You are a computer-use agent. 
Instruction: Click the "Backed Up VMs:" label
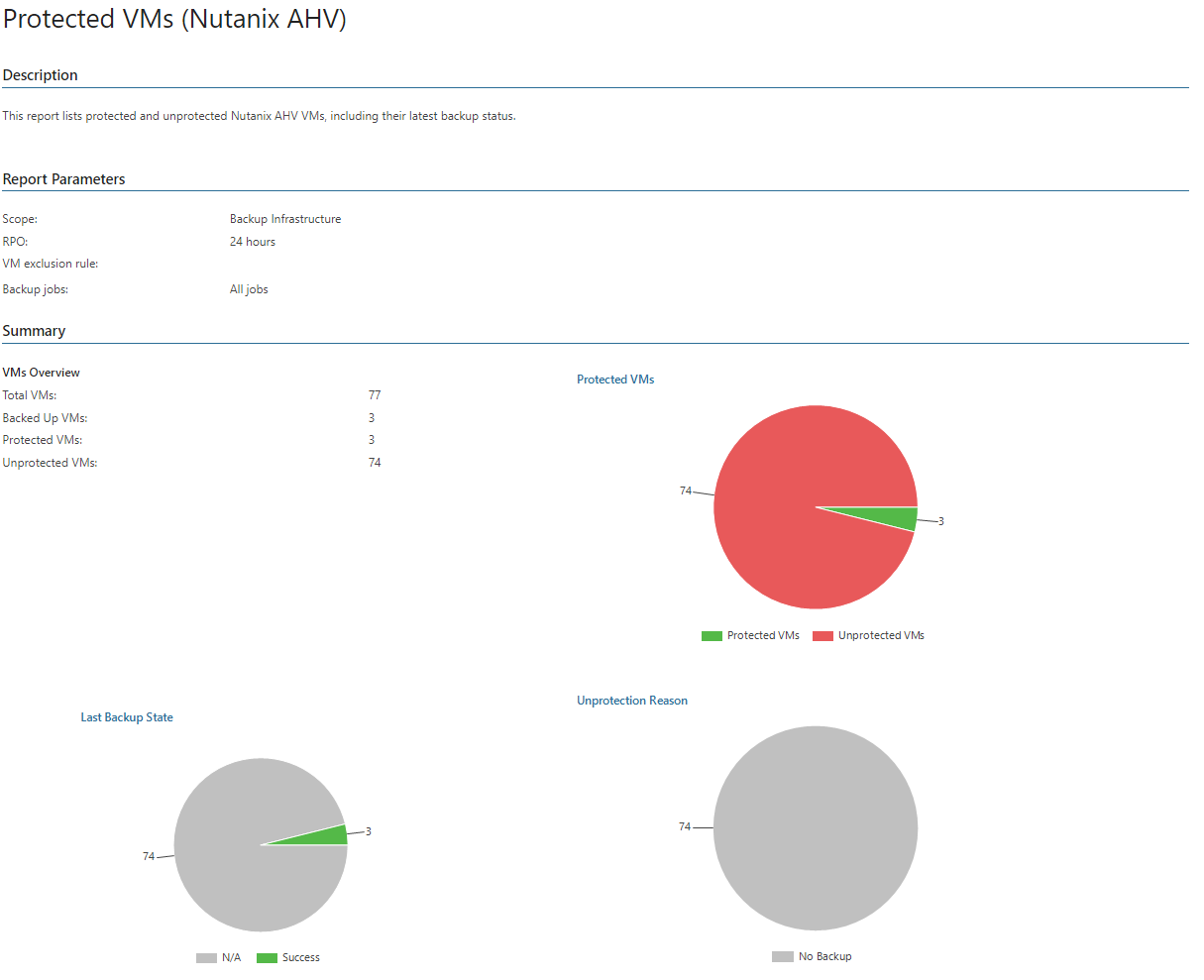tap(46, 418)
